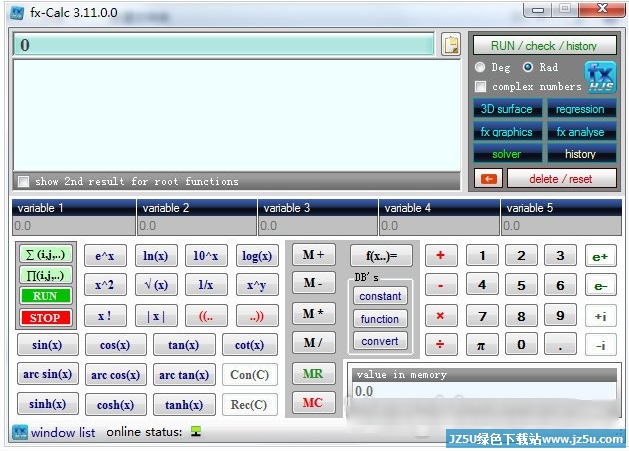The image size is (629, 451).
Task: Insert opening brackets ((..
Action: pyautogui.click(x=206, y=316)
